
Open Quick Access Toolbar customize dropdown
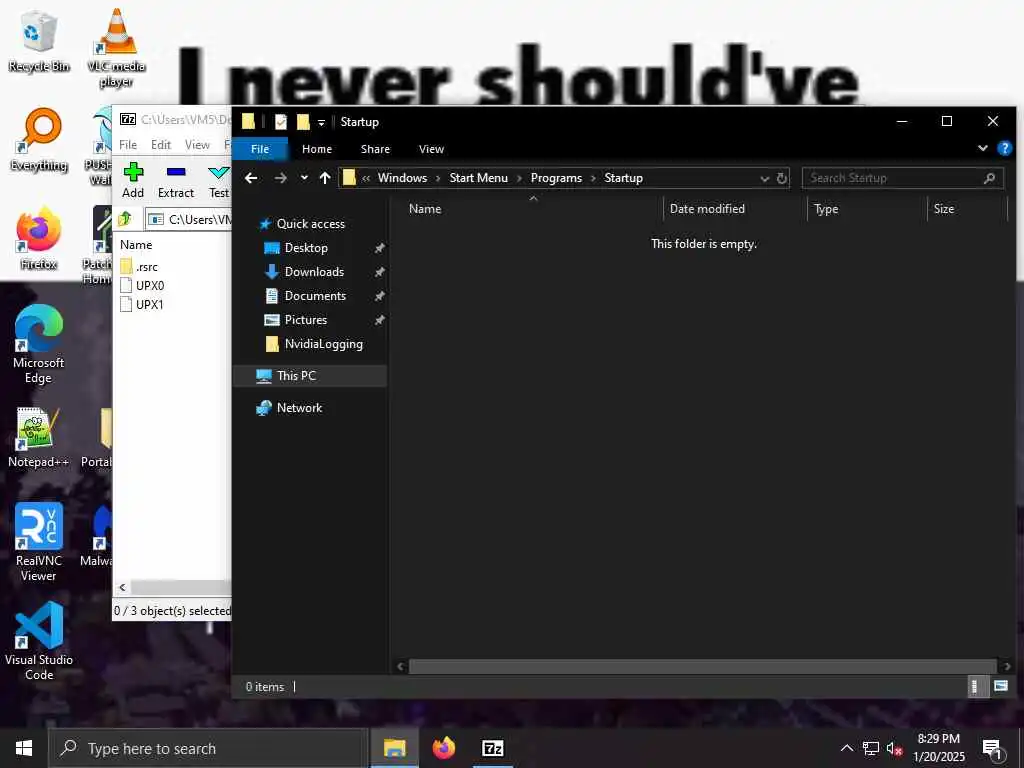click(x=321, y=122)
